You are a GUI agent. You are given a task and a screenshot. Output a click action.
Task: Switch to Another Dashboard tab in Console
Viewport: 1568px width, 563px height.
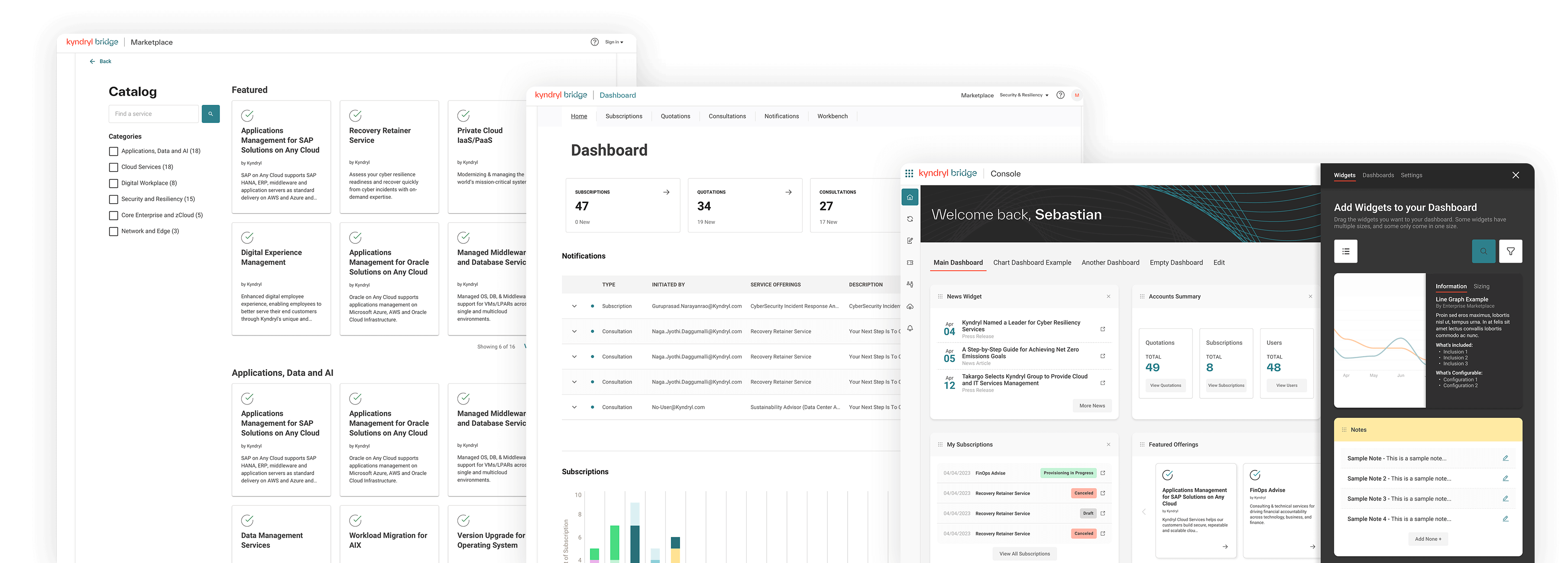1110,263
